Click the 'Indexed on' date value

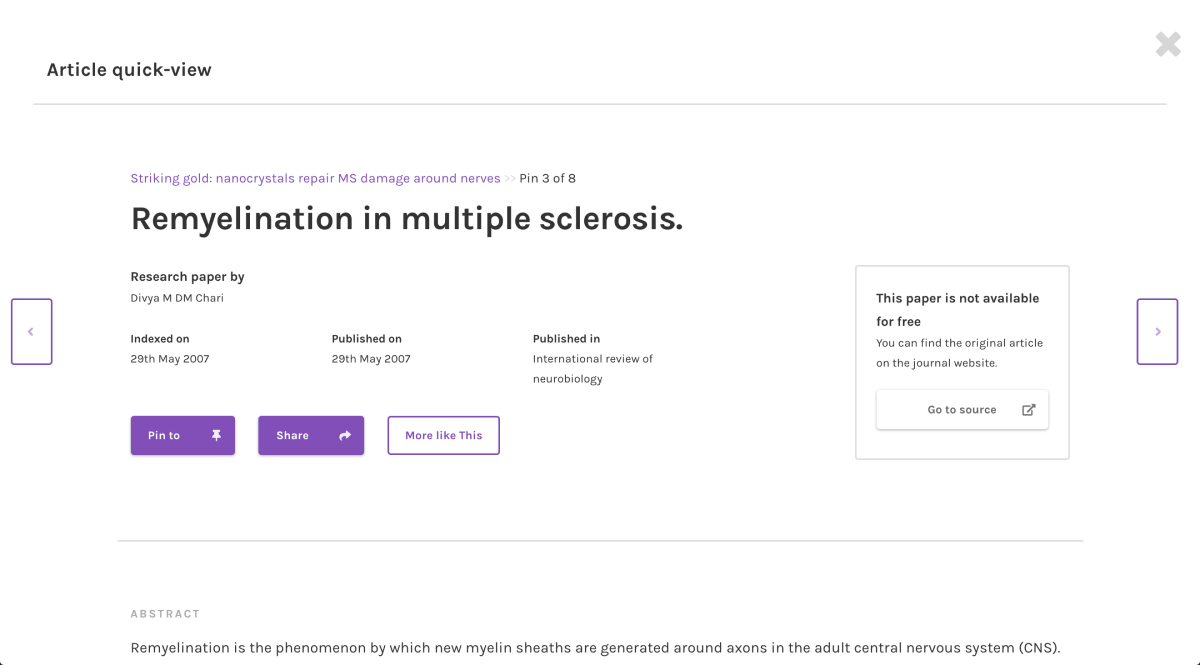tap(170, 359)
